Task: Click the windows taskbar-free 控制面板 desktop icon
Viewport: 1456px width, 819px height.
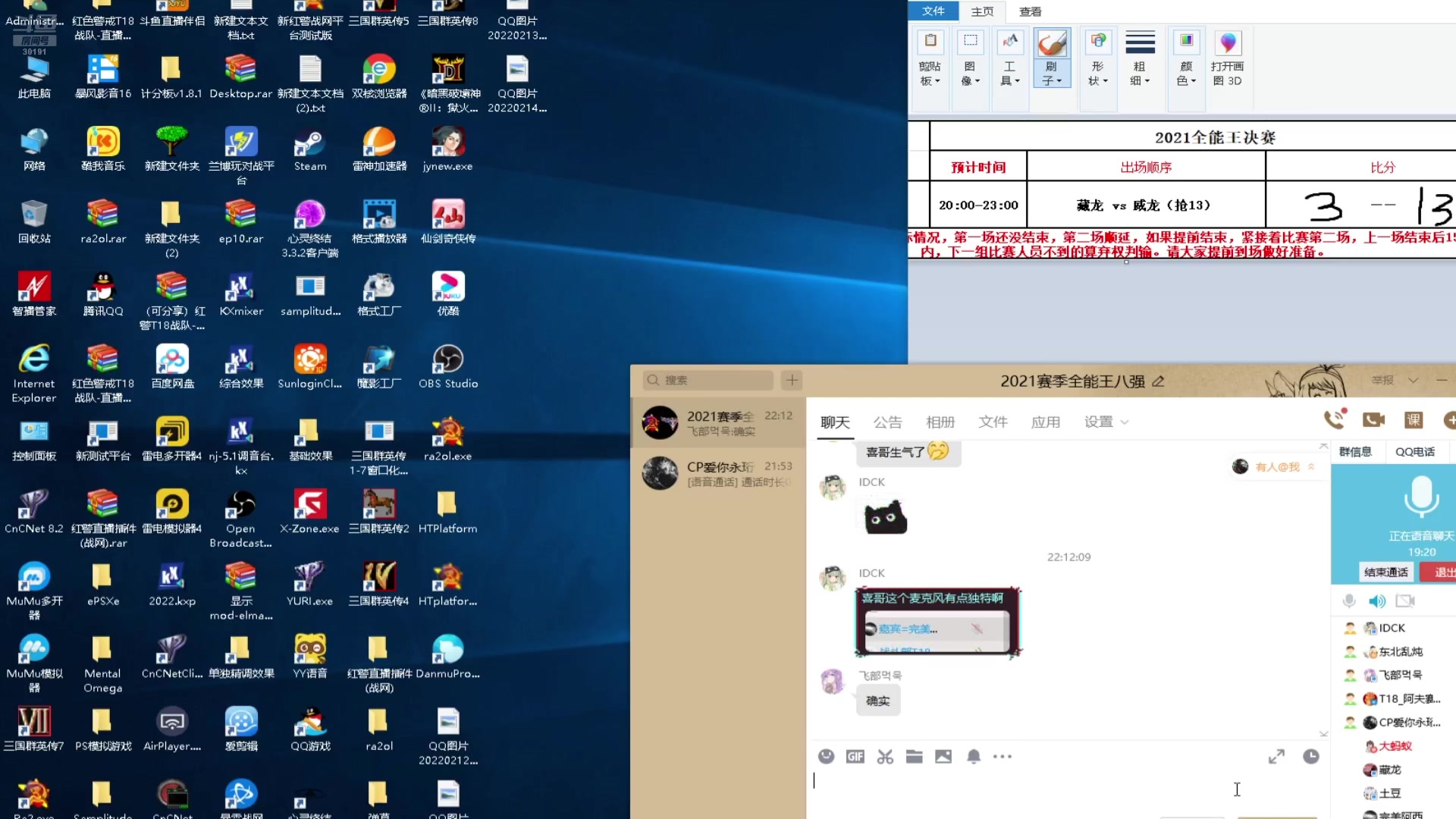Action: 34,439
